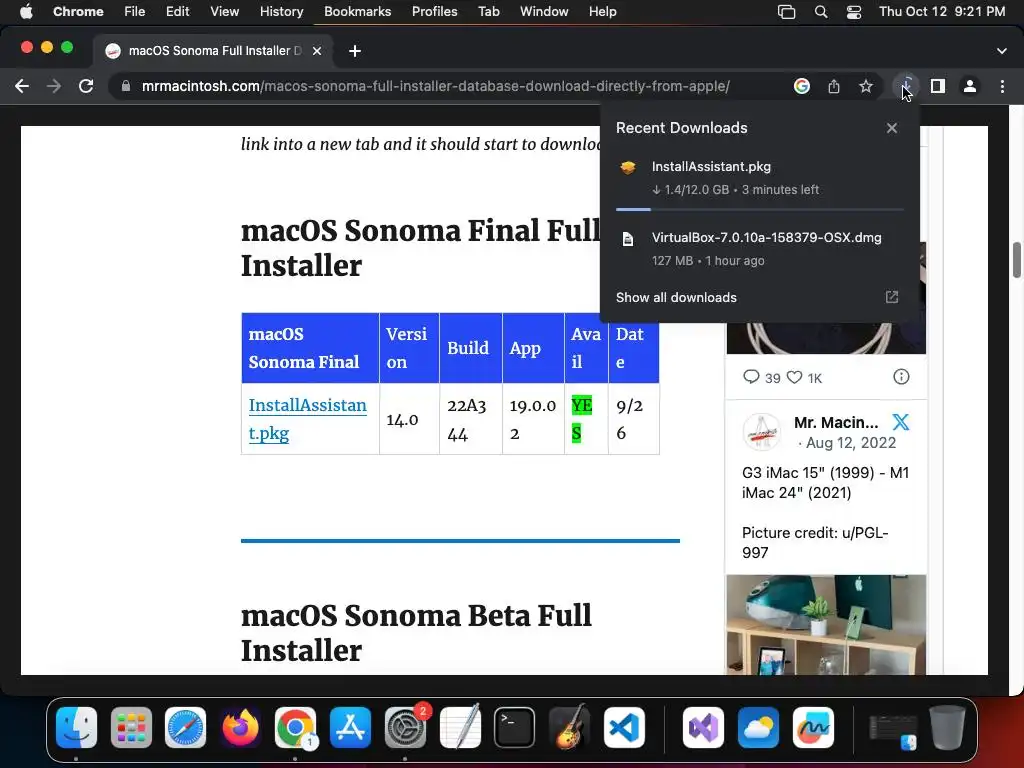Open the Bookmarks menu
Viewport: 1024px width, 768px height.
point(357,12)
